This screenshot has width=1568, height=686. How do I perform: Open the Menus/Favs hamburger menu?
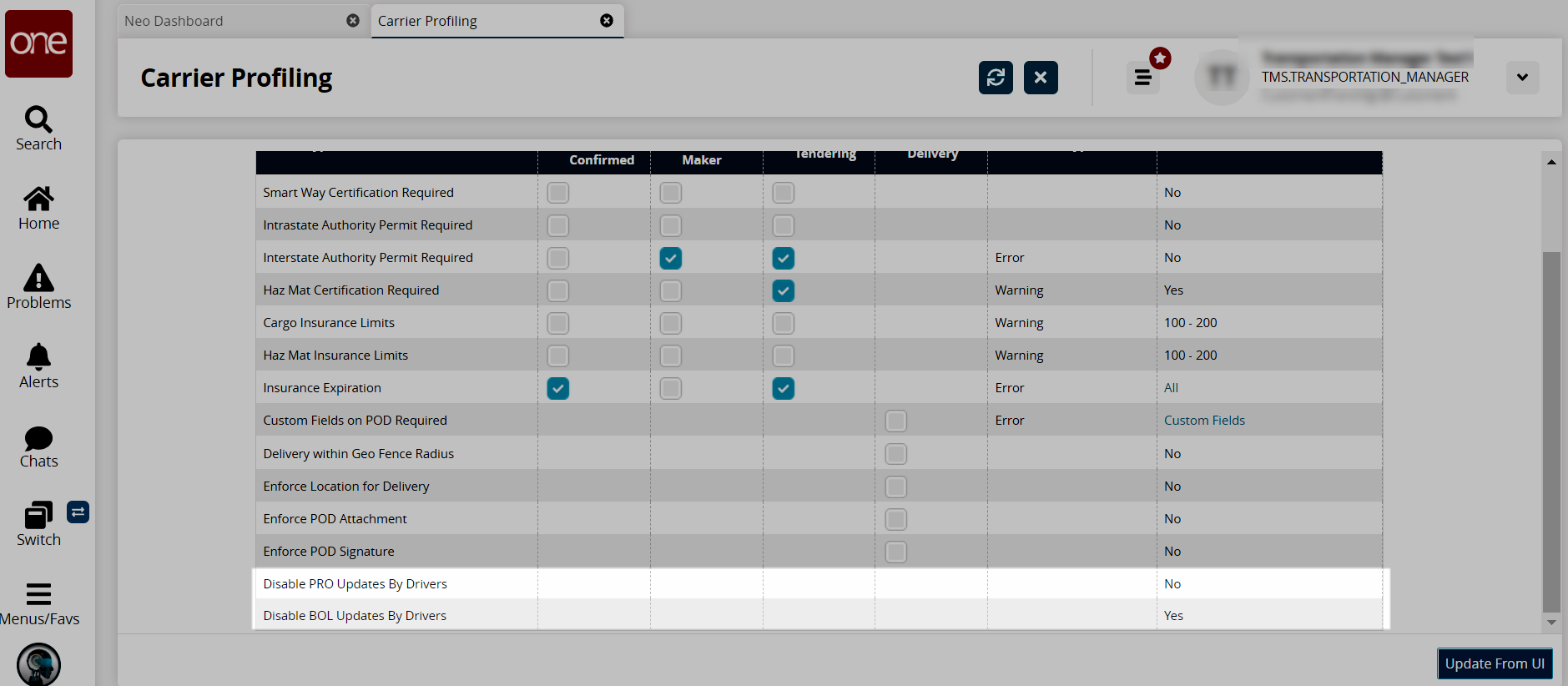click(38, 604)
